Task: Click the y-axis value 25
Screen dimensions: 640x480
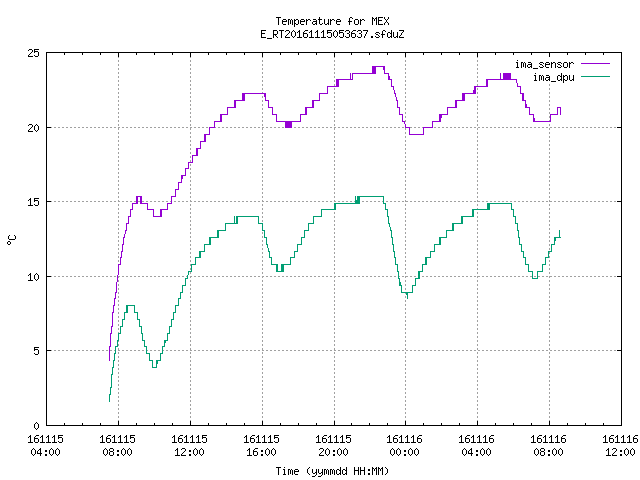Action: (x=33, y=53)
